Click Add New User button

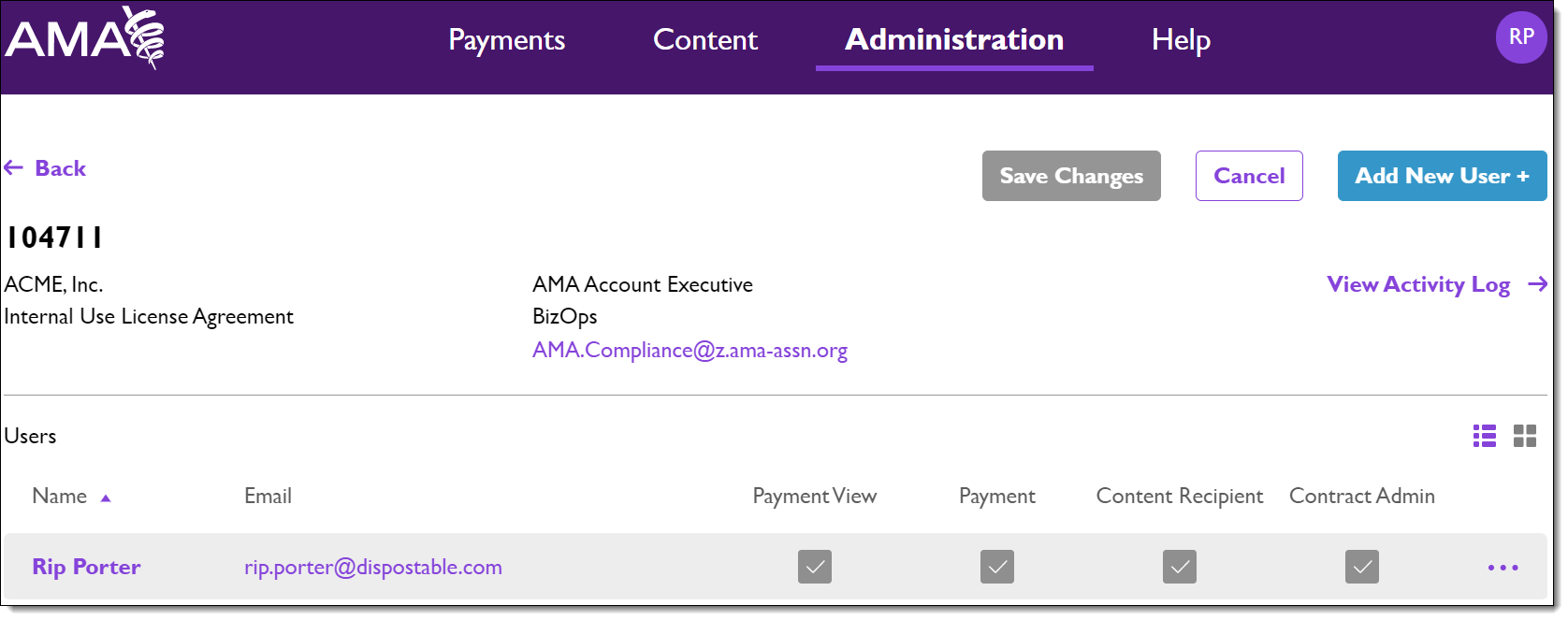point(1442,176)
